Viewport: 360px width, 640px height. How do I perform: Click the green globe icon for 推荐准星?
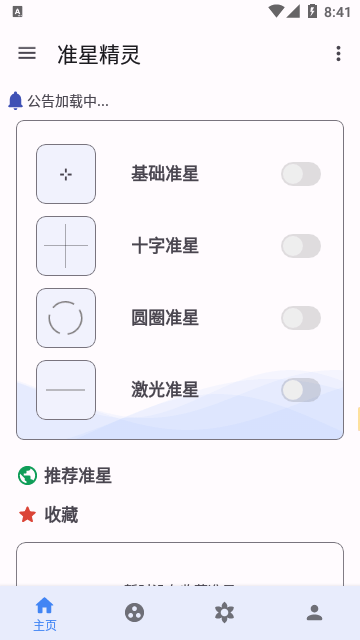27,476
